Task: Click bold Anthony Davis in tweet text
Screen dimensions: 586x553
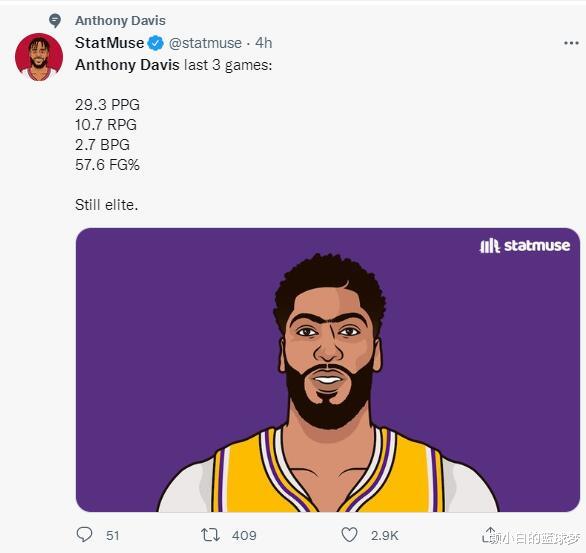Action: 127,65
